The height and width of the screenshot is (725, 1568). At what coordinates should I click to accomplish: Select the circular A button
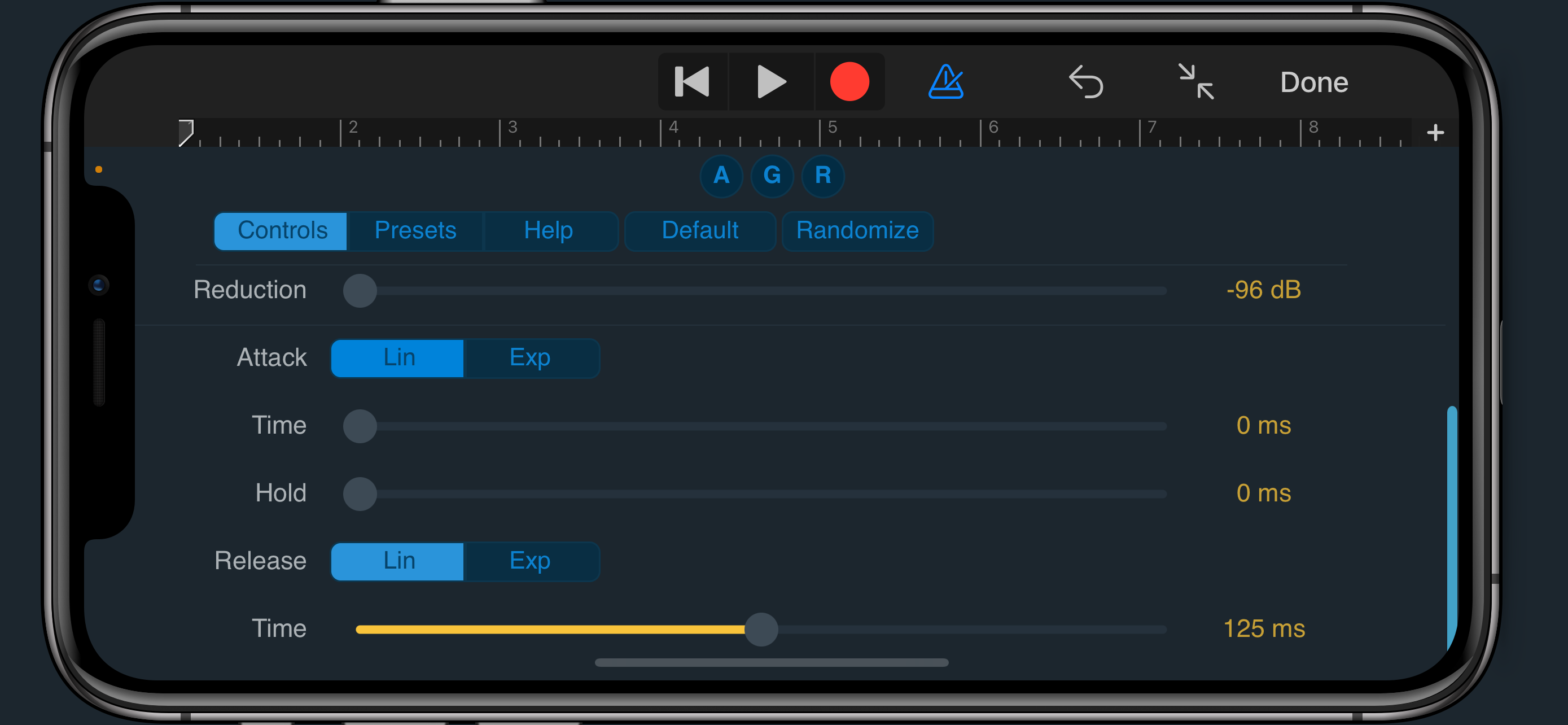tap(721, 176)
